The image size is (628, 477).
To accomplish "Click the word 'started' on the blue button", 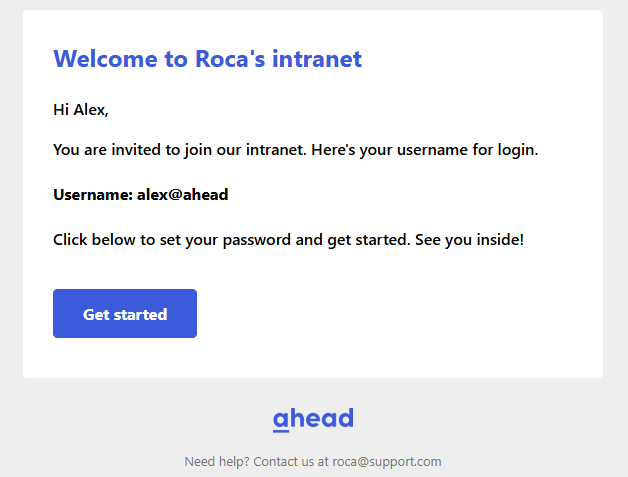I will [141, 314].
